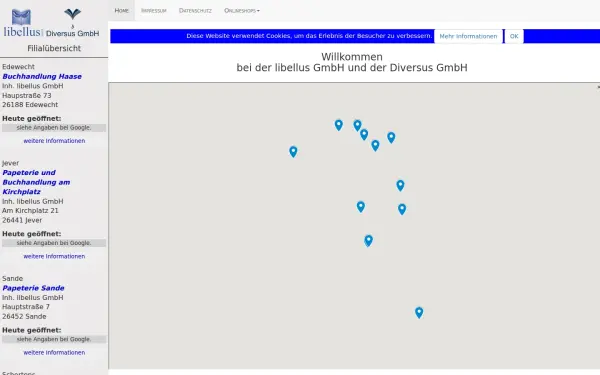Click the Diversus GmbH bird logo
The image size is (600, 375).
[72, 23]
